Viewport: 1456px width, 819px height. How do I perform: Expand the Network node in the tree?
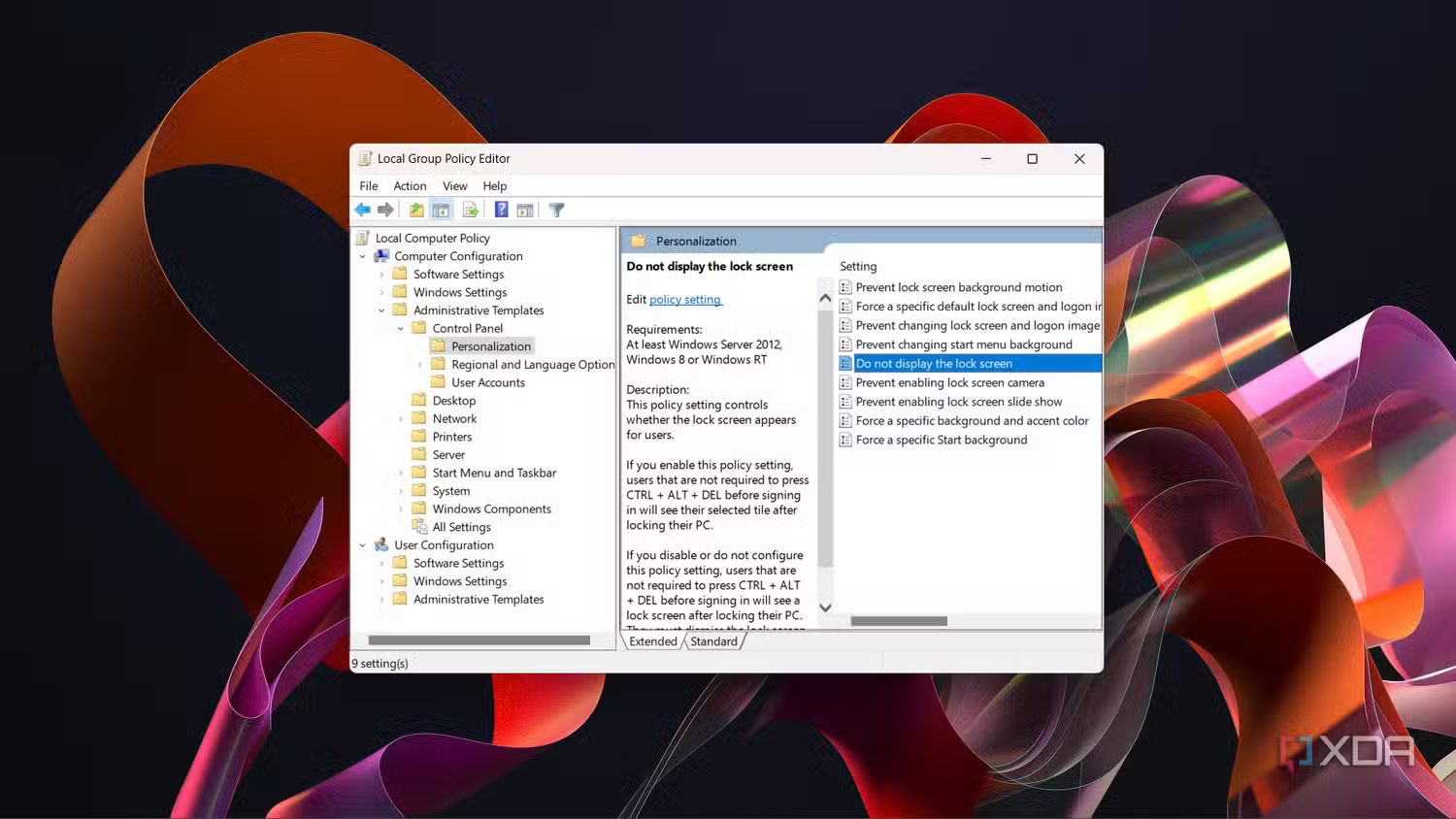(401, 418)
